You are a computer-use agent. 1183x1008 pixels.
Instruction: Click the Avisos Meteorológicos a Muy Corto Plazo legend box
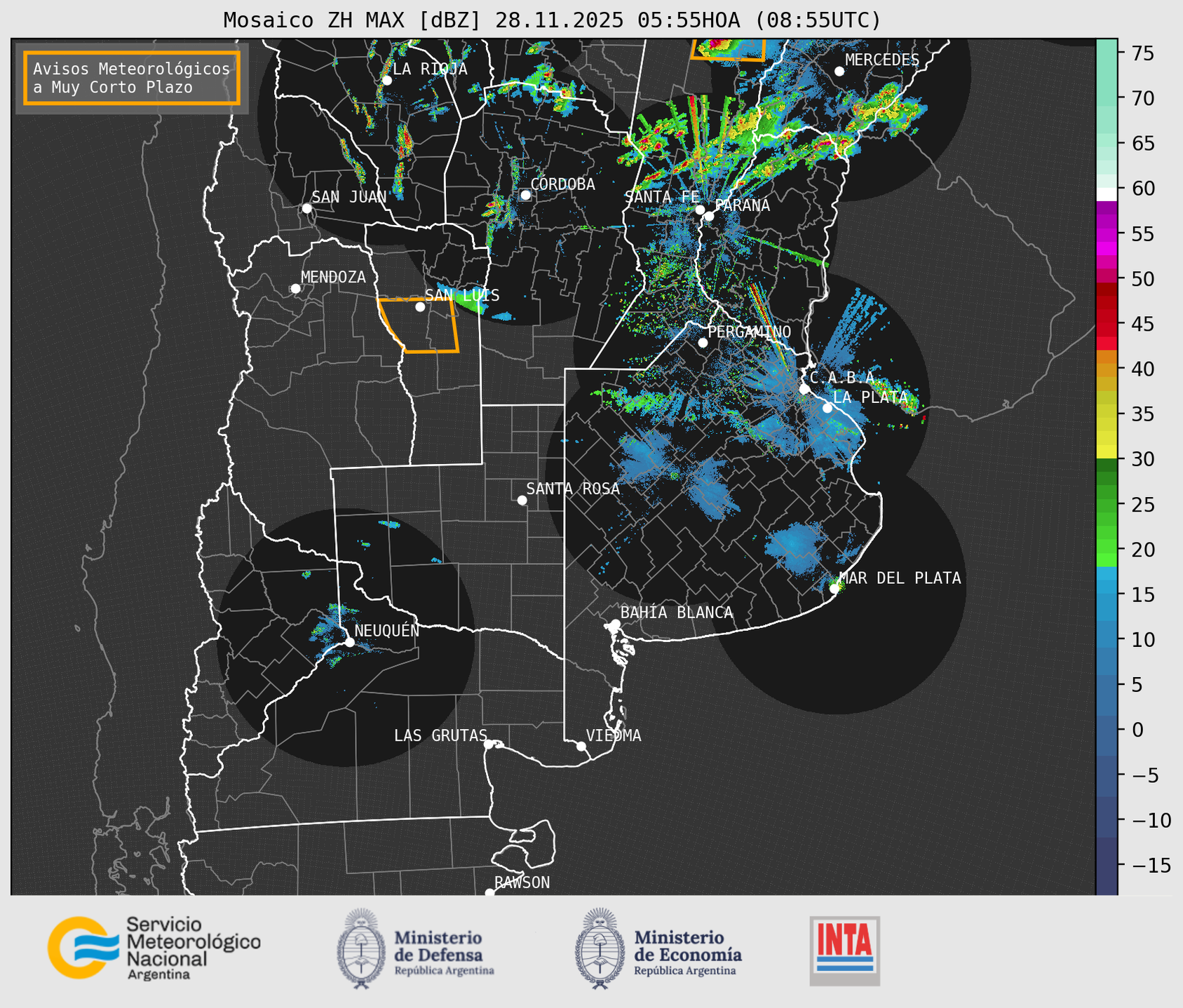[132, 78]
